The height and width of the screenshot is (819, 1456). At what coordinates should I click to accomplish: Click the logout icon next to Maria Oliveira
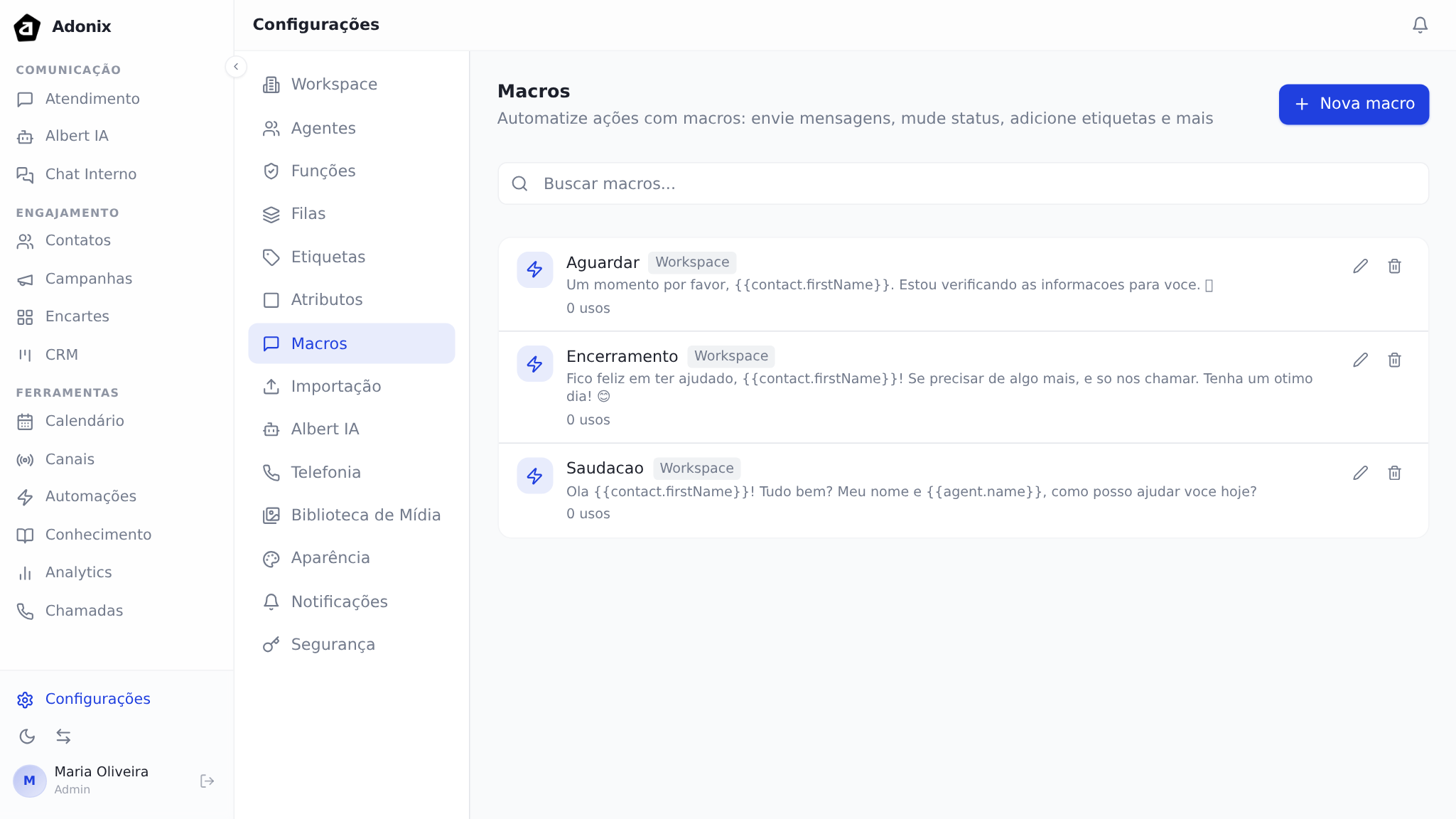click(207, 781)
